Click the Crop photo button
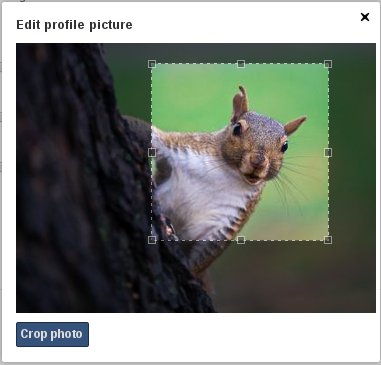381x365 pixels. pos(52,334)
